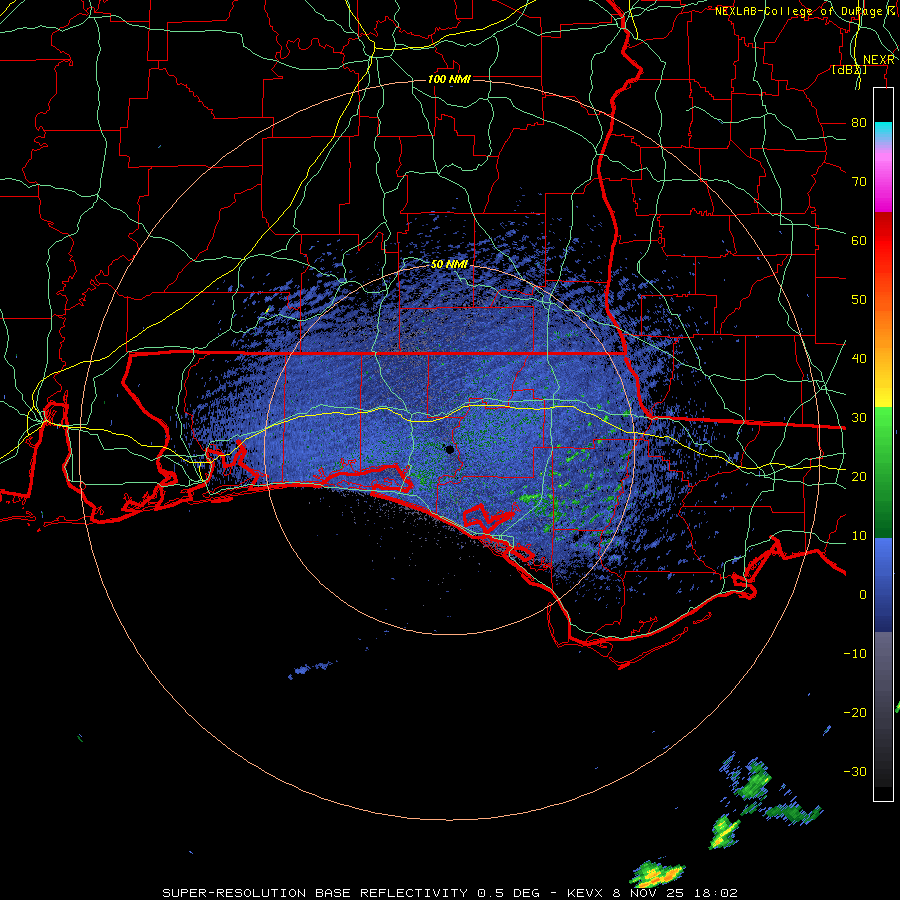Pick the cyan segment at the top of the color bar
Viewport: 900px width, 900px height.
883,132
